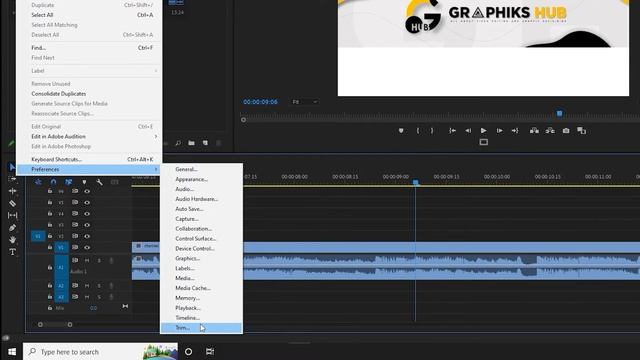
Task: Click the taskbar search box
Action: click(100, 351)
